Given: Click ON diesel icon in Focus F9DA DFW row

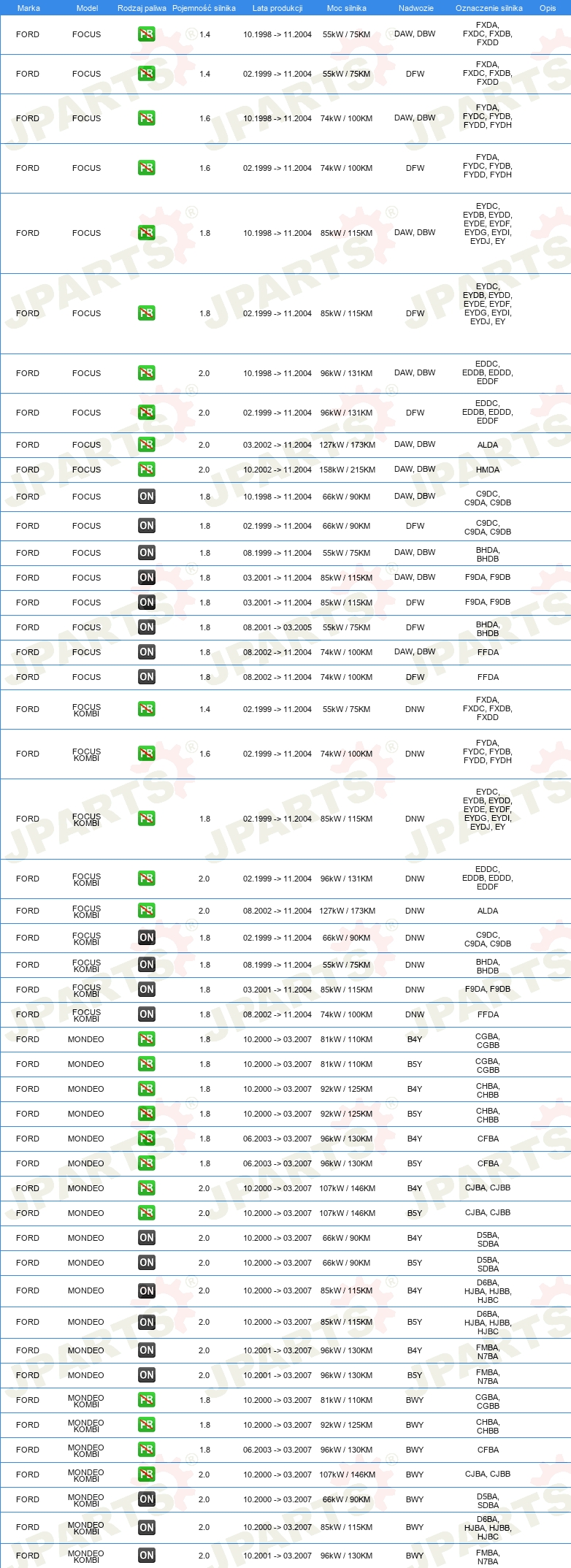Looking at the screenshot, I should click(x=147, y=603).
